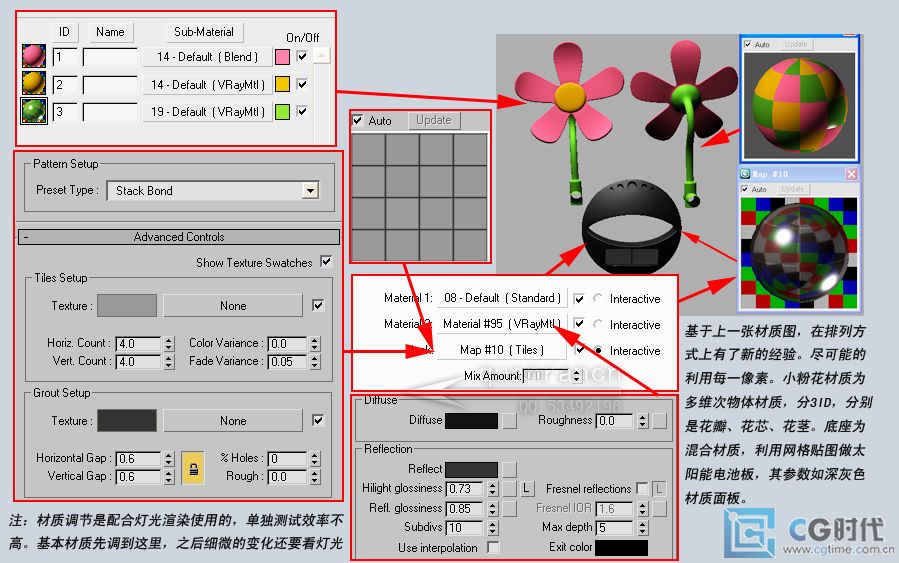Toggle the gap lock icon in Grout Setup

click(193, 468)
